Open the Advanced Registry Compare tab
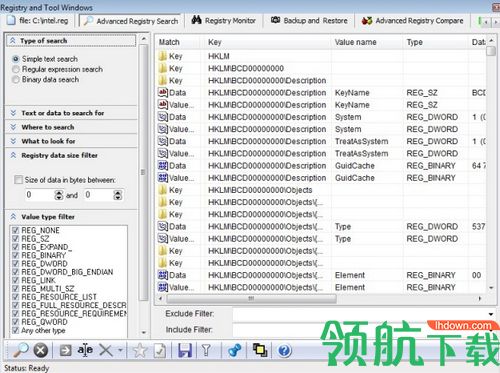Viewport: 500px width, 373px height. (x=413, y=21)
